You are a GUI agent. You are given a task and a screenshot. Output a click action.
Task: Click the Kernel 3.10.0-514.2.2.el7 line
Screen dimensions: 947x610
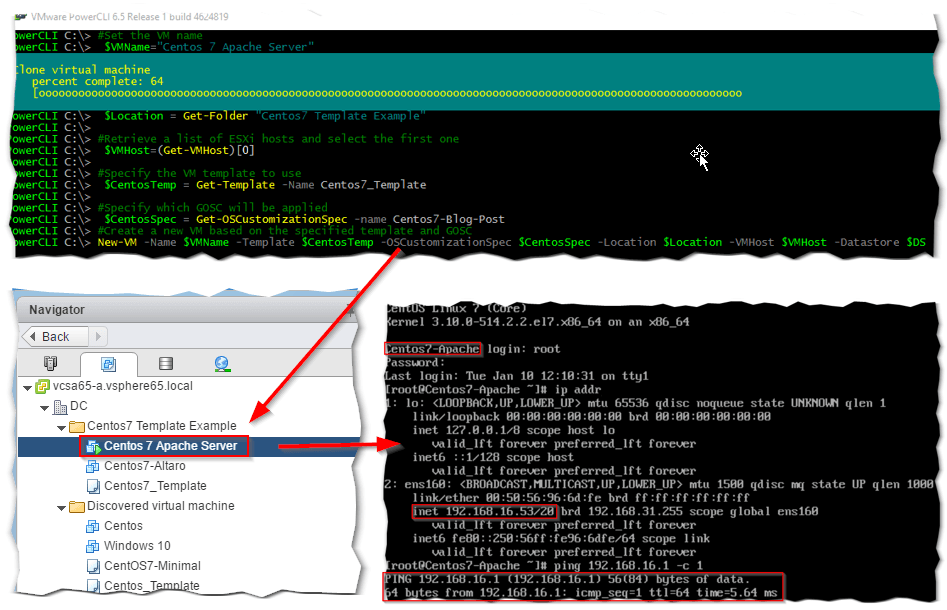(x=538, y=322)
